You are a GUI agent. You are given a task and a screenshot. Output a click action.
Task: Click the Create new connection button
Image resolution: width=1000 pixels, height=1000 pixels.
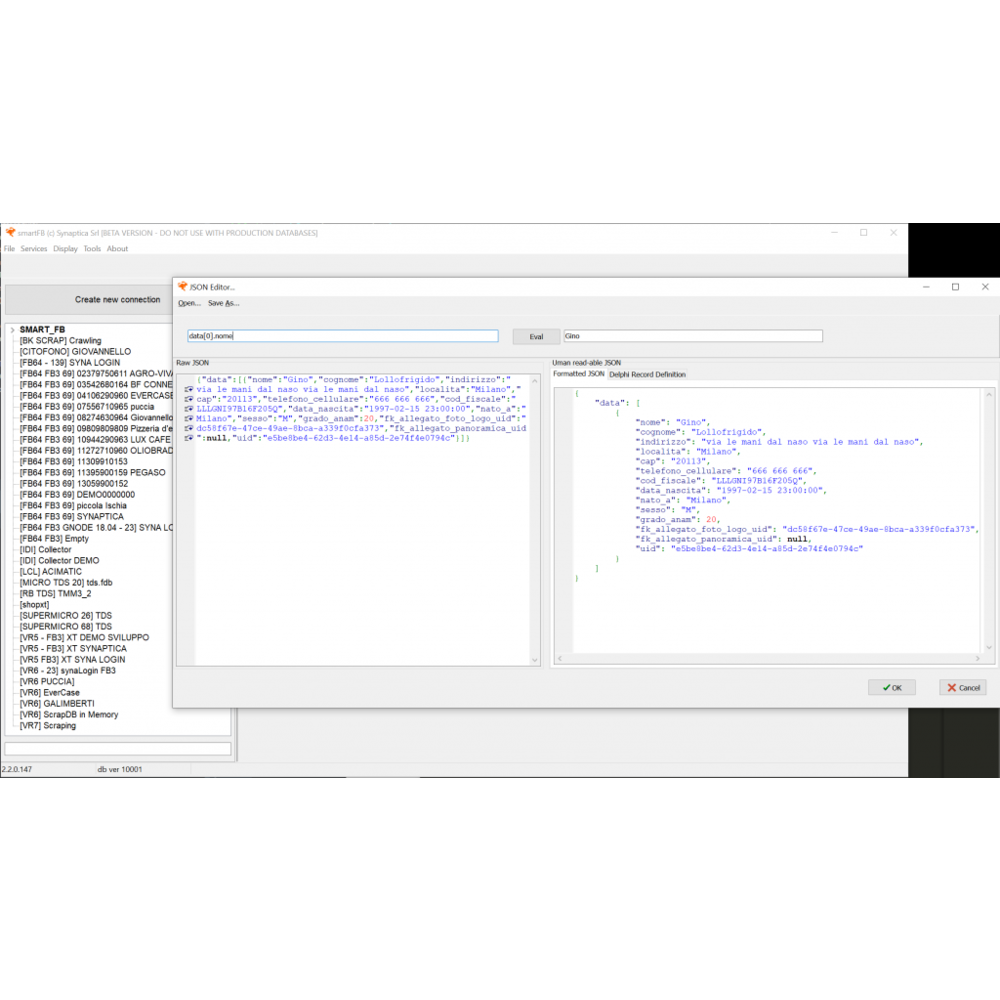pos(117,300)
